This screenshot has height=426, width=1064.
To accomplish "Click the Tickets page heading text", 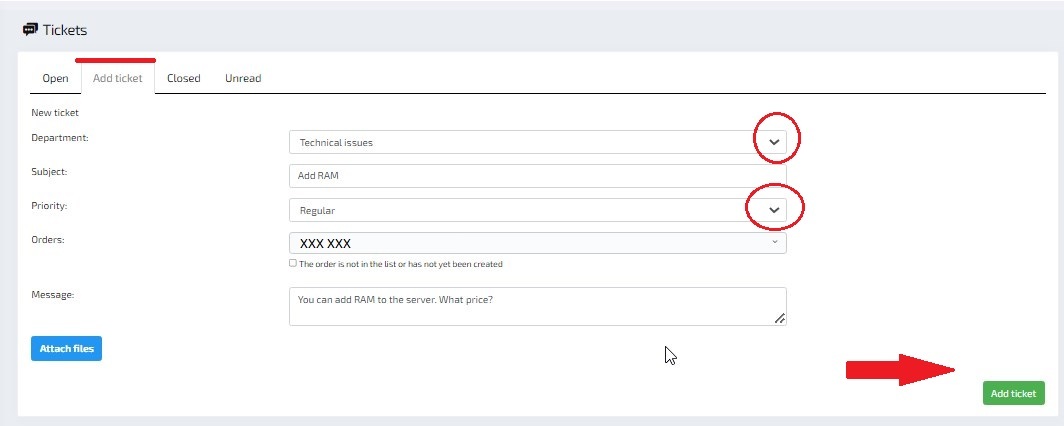I will 65,30.
